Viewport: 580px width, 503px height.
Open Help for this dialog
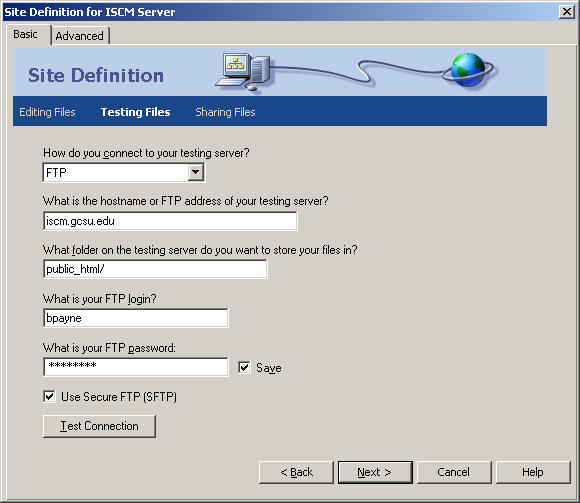click(533, 472)
